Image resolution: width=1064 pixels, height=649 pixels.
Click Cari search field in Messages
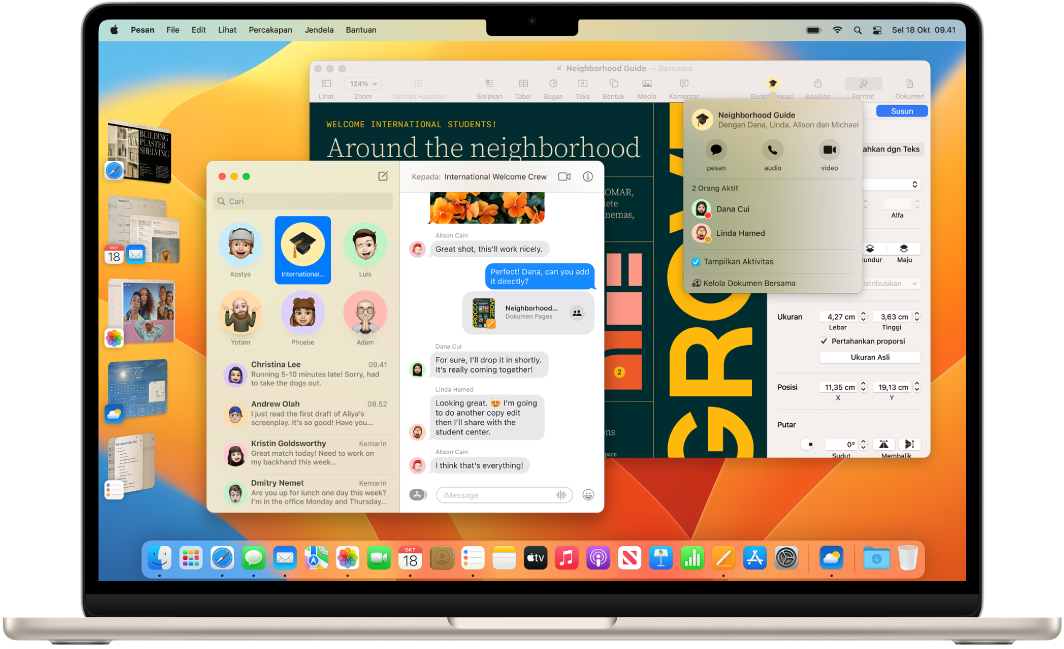pyautogui.click(x=303, y=201)
